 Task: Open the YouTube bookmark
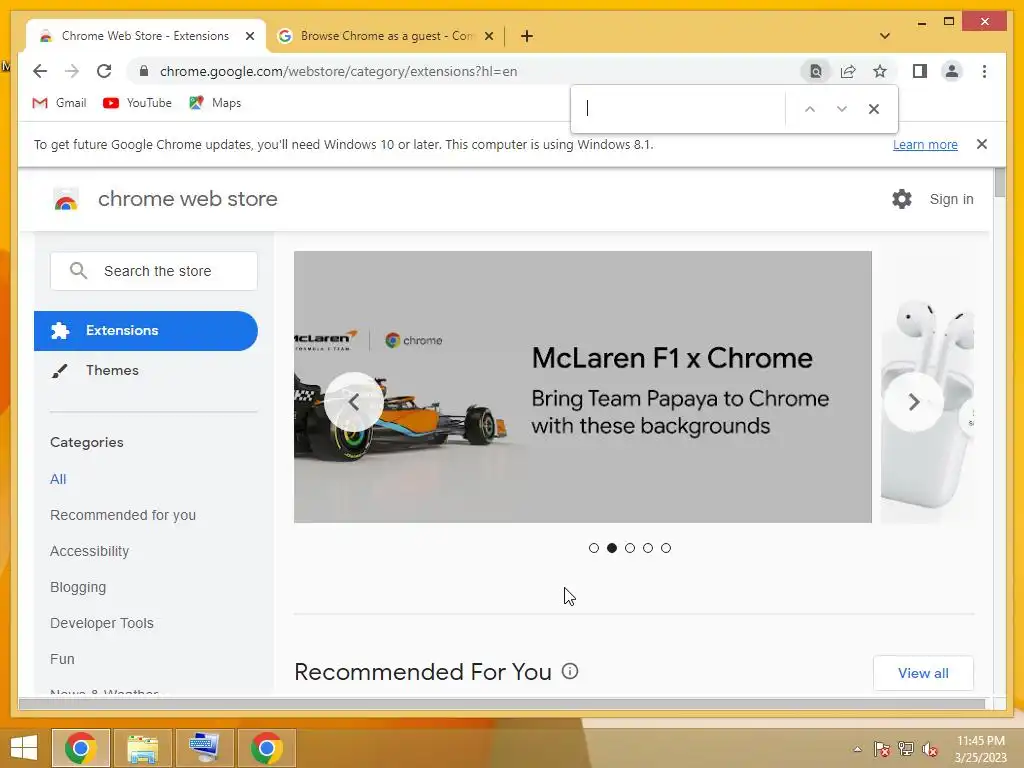(x=137, y=103)
